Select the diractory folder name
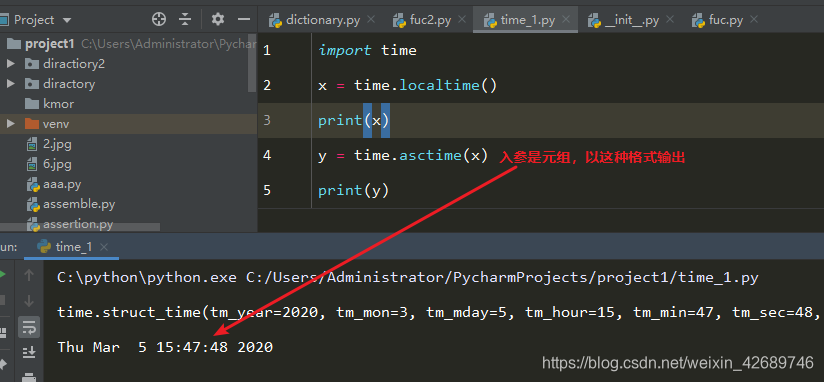 pos(69,84)
